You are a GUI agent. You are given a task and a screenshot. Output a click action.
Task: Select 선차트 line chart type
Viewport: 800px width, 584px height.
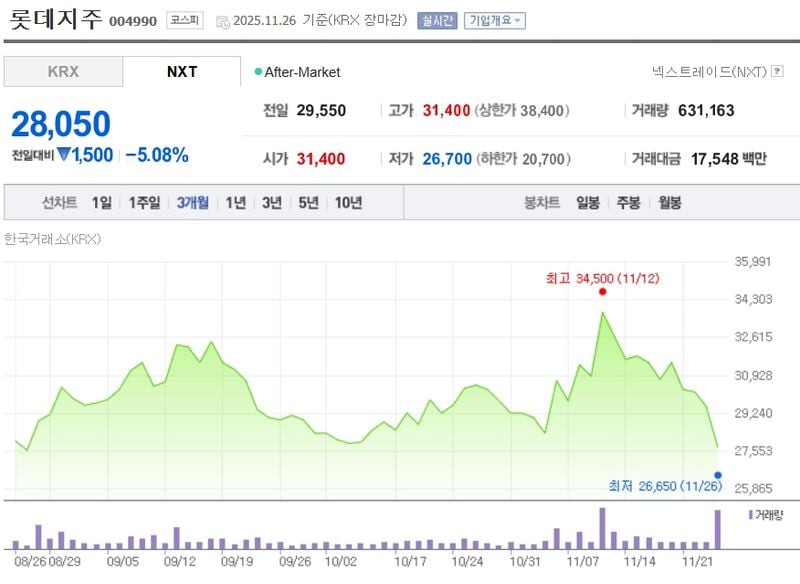pos(58,202)
